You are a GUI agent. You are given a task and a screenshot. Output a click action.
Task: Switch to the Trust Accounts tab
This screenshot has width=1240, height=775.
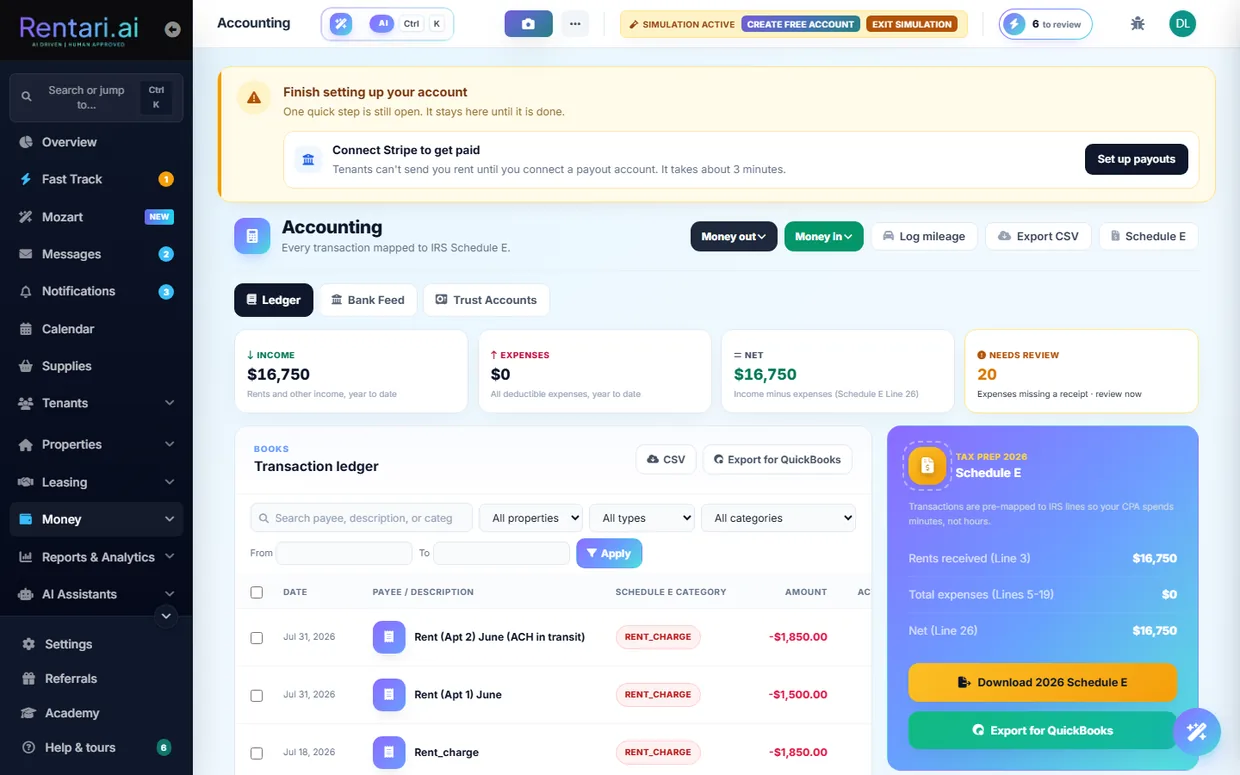(x=486, y=300)
